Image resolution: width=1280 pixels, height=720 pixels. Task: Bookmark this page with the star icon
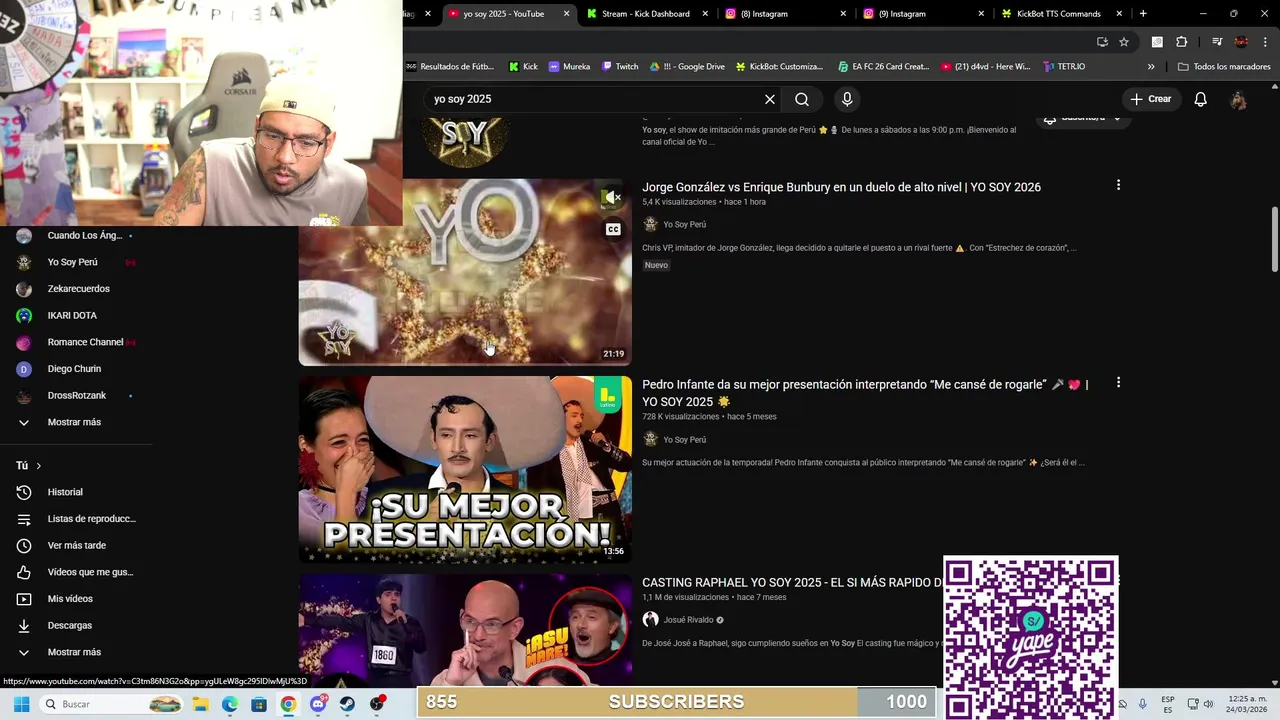coord(1124,42)
